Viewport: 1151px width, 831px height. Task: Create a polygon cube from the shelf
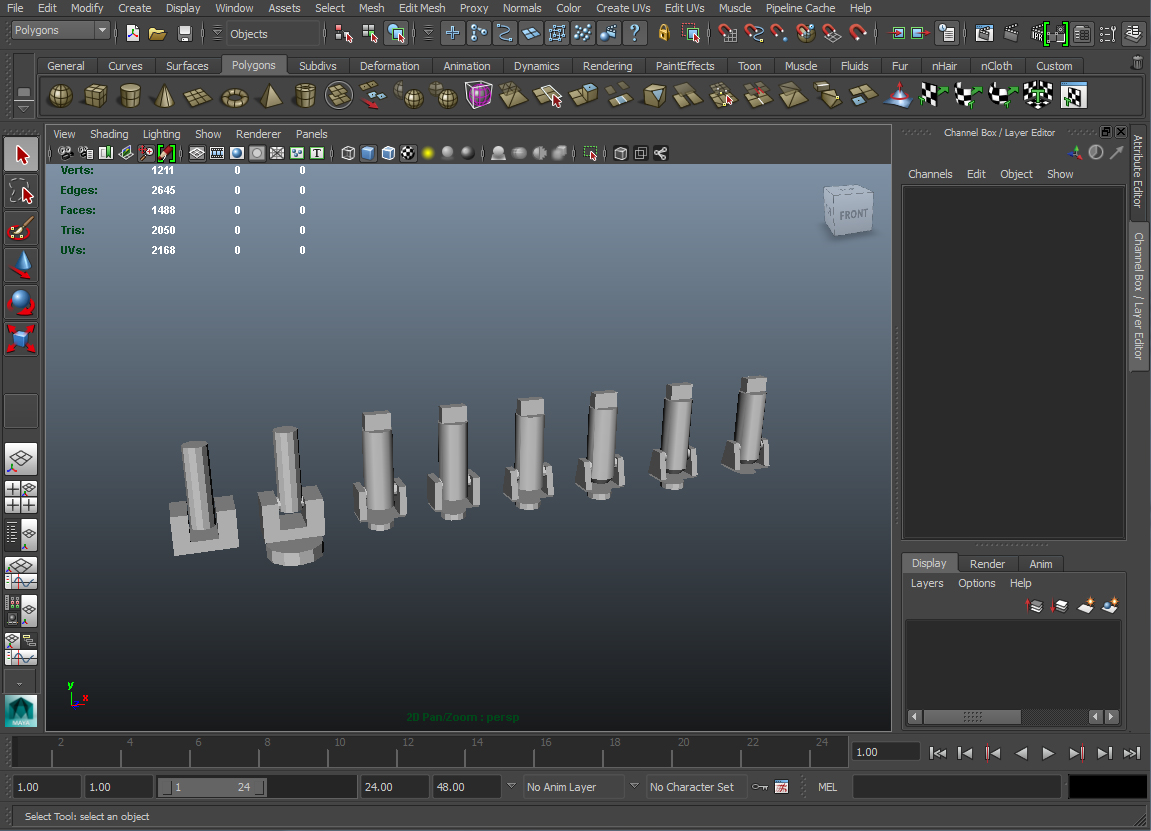click(x=94, y=95)
